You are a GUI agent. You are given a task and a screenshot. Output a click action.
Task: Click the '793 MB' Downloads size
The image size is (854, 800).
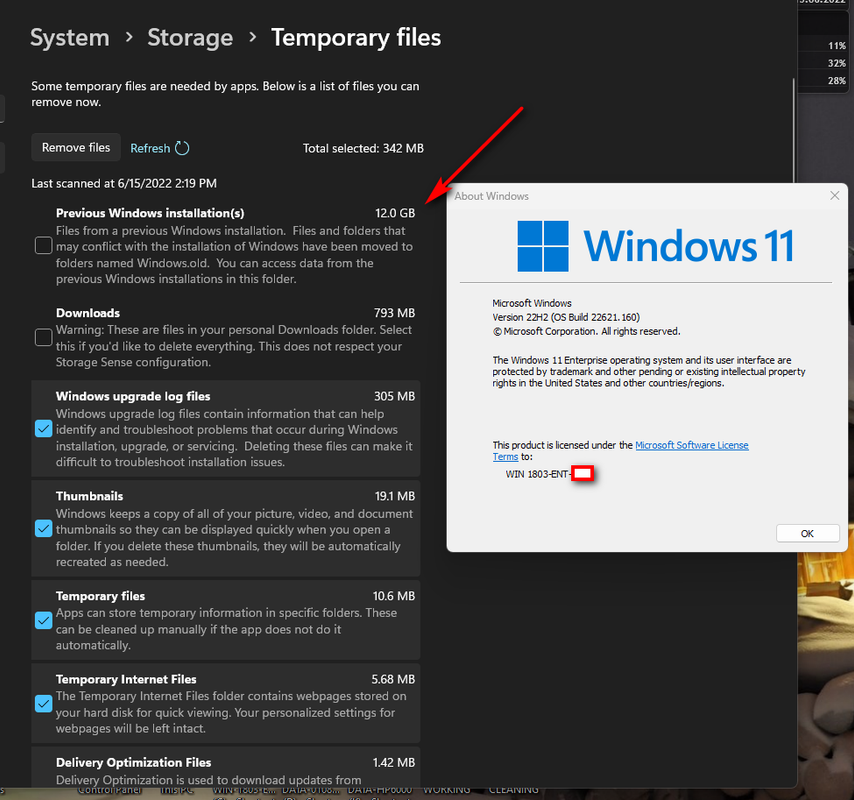(x=394, y=313)
